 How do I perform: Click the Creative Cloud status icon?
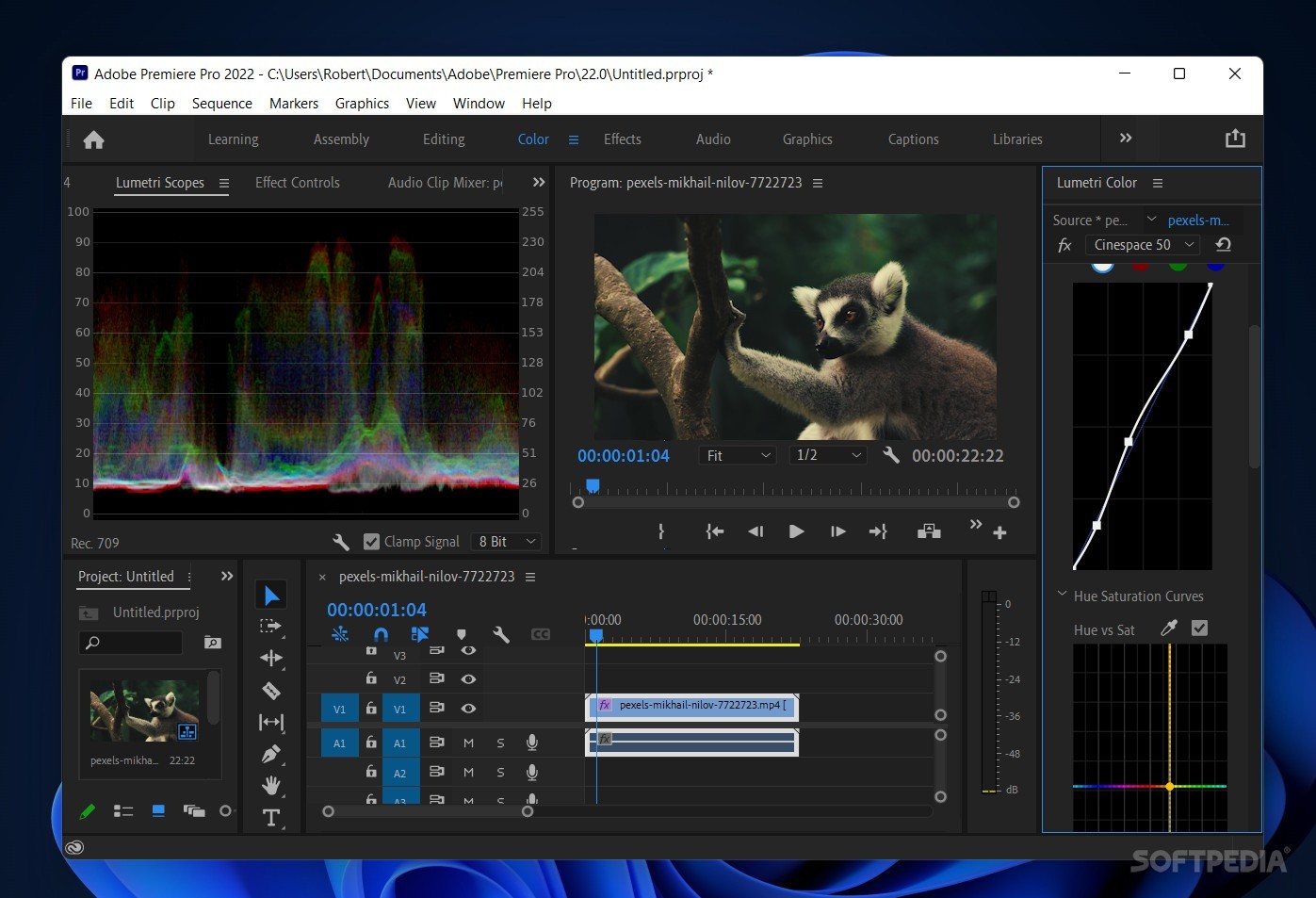coord(74,847)
